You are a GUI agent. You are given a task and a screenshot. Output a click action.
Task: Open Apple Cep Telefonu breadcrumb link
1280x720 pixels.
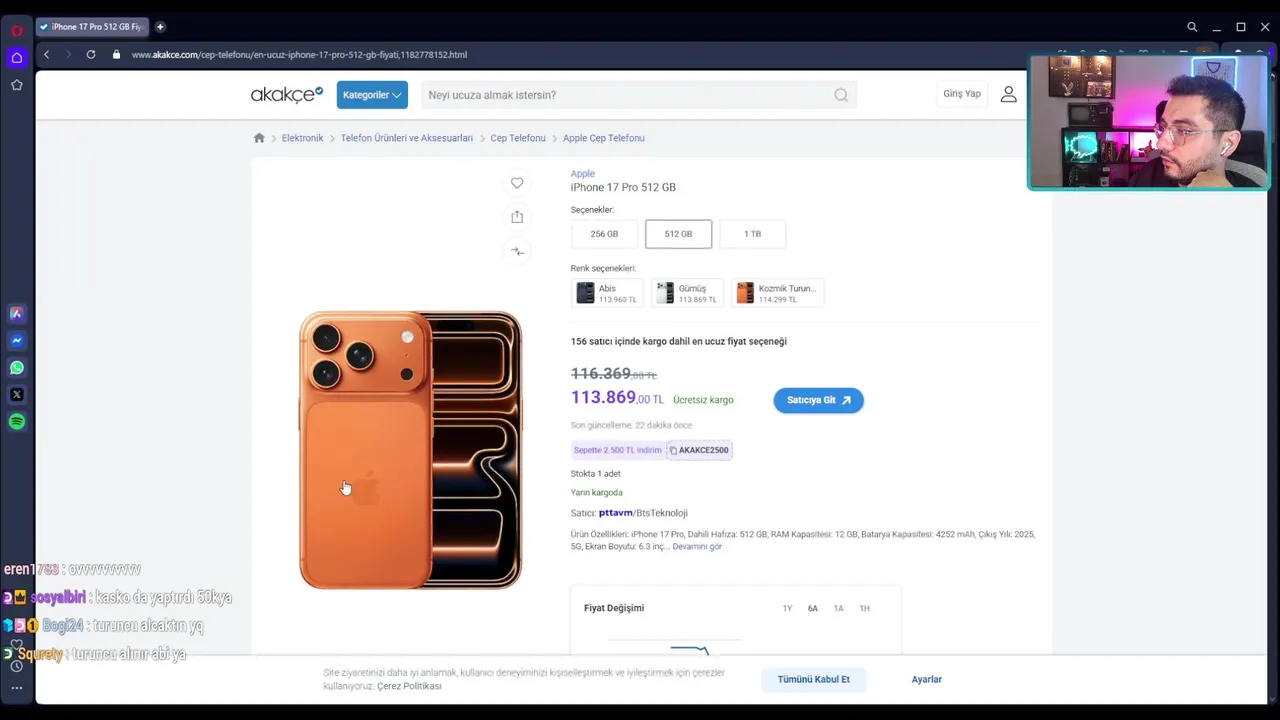pyautogui.click(x=604, y=138)
